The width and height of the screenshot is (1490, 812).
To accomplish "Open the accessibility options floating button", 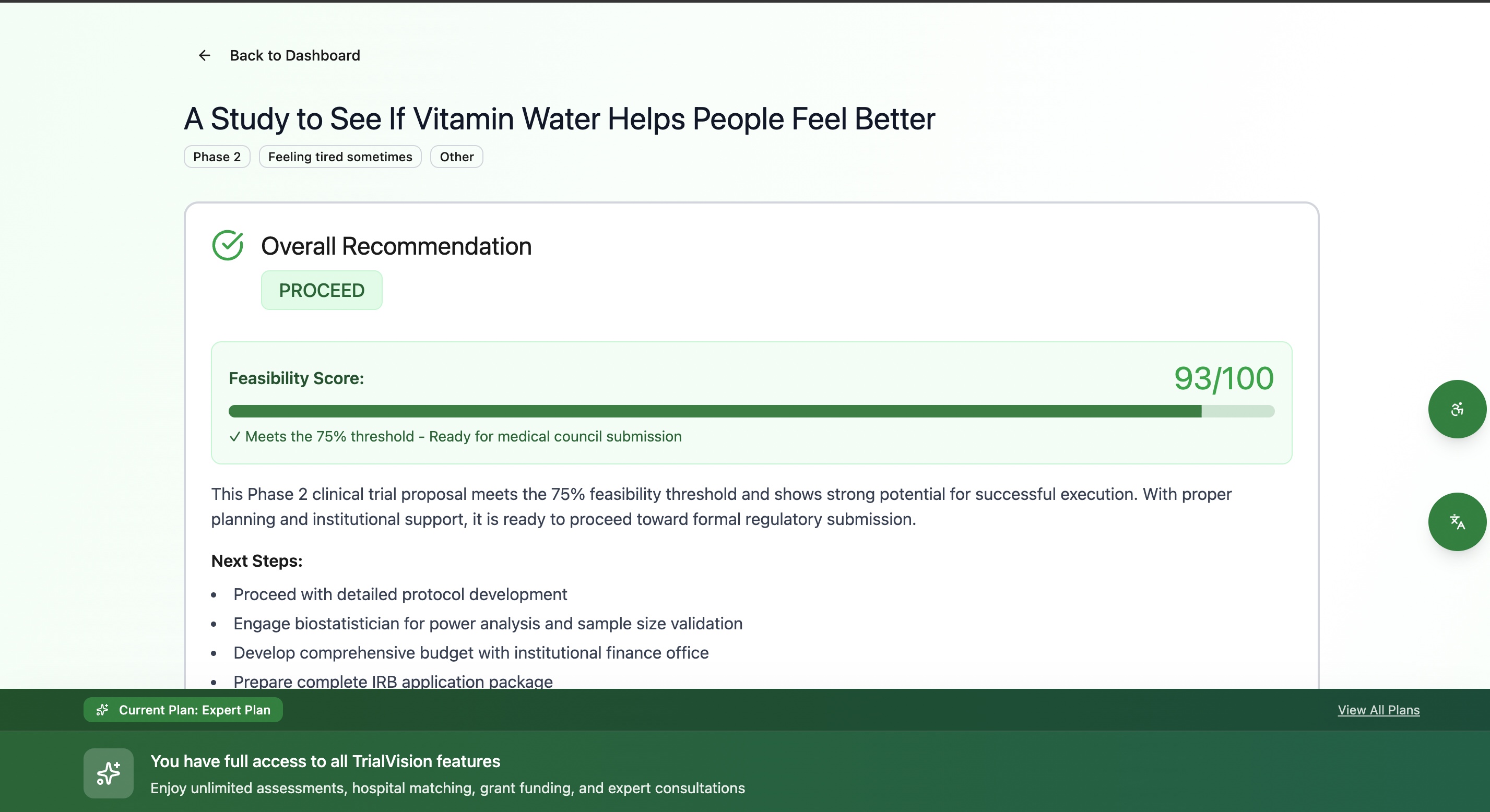I will click(x=1457, y=409).
